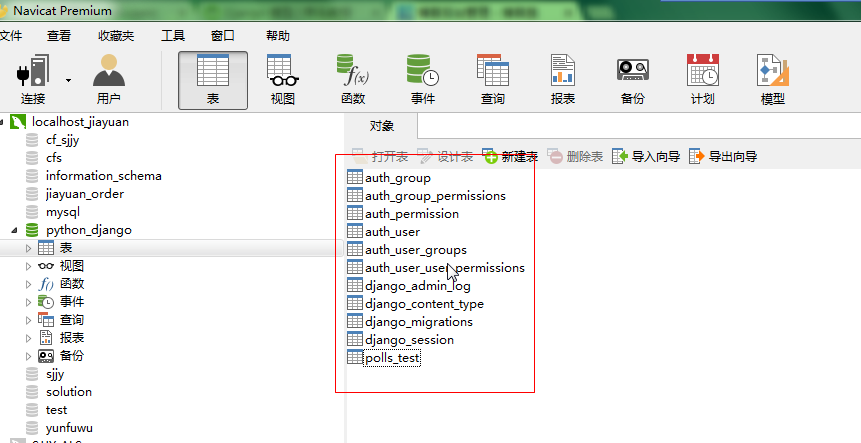
Task: Open the 文件 menu
Action: 10,36
